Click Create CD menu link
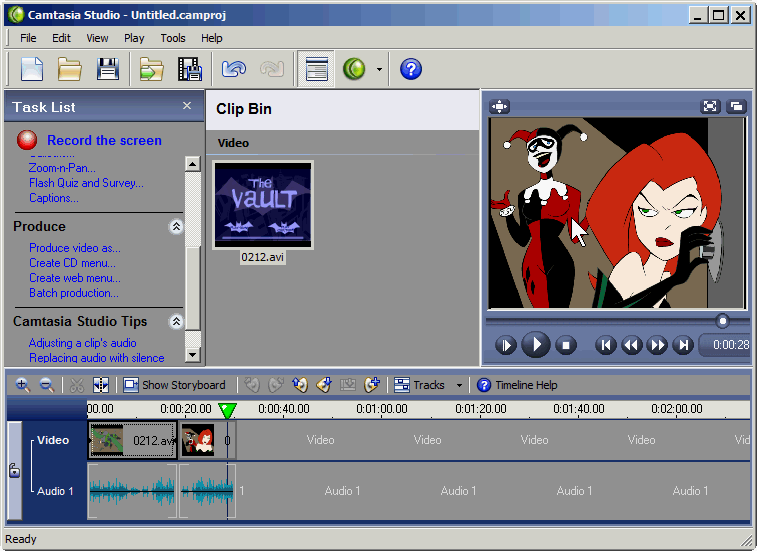This screenshot has width=757, height=551. (72, 263)
